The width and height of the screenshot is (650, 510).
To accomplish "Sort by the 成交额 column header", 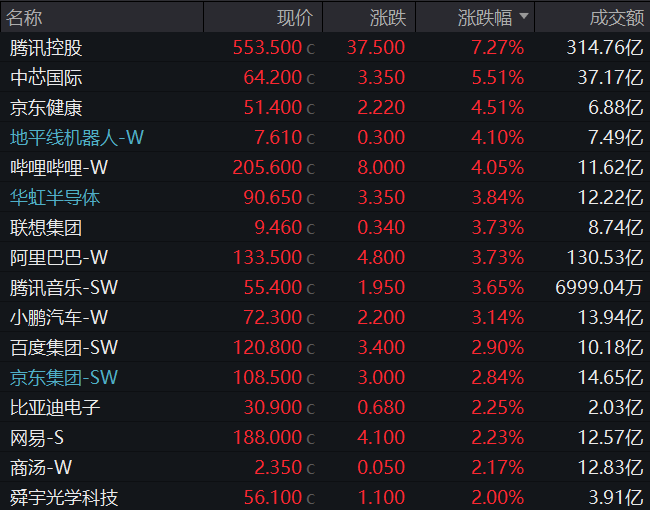I will 616,17.
